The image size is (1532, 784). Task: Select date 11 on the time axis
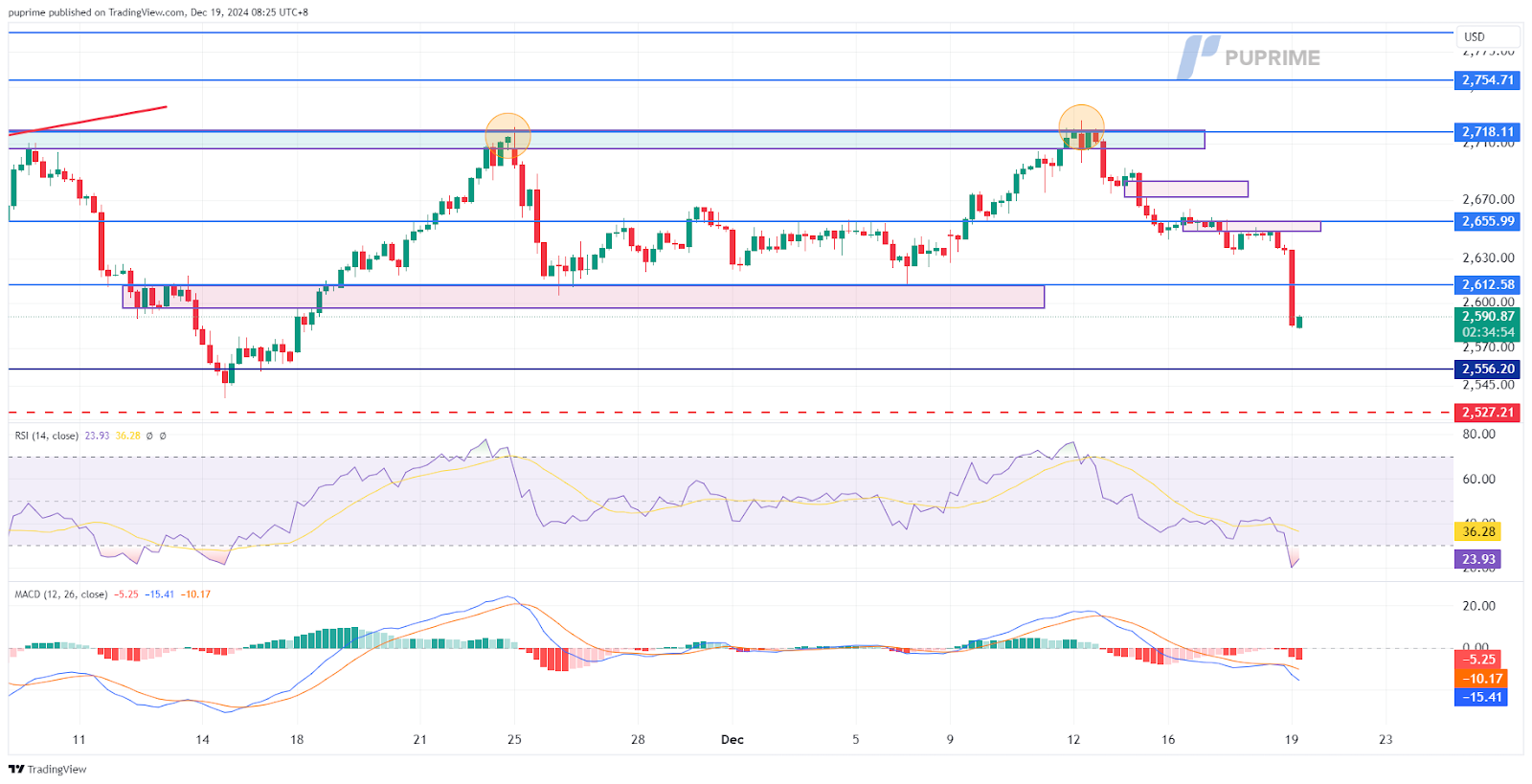pyautogui.click(x=79, y=739)
